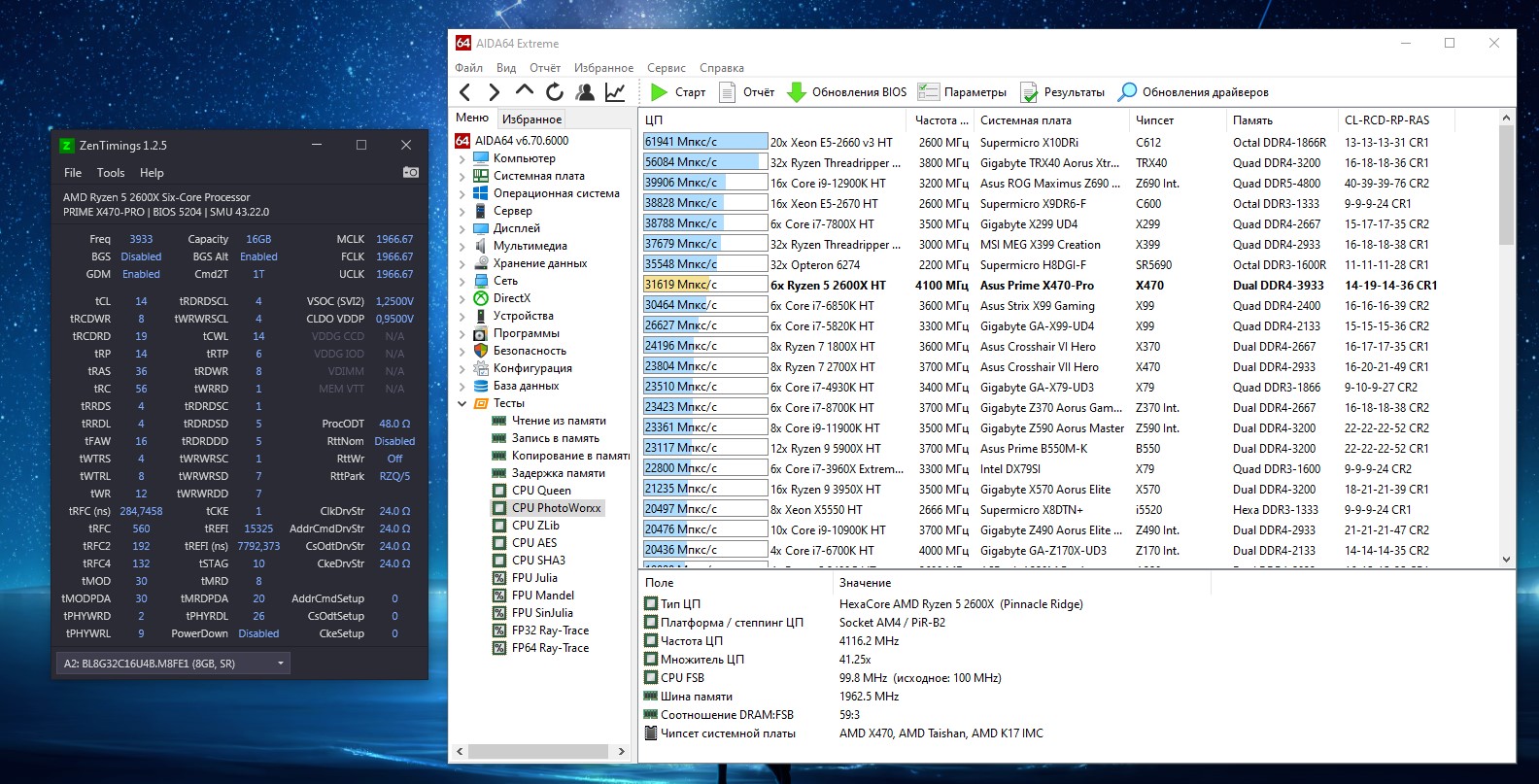
Task: Open the Tools menu in ZenTimings
Action: [111, 173]
